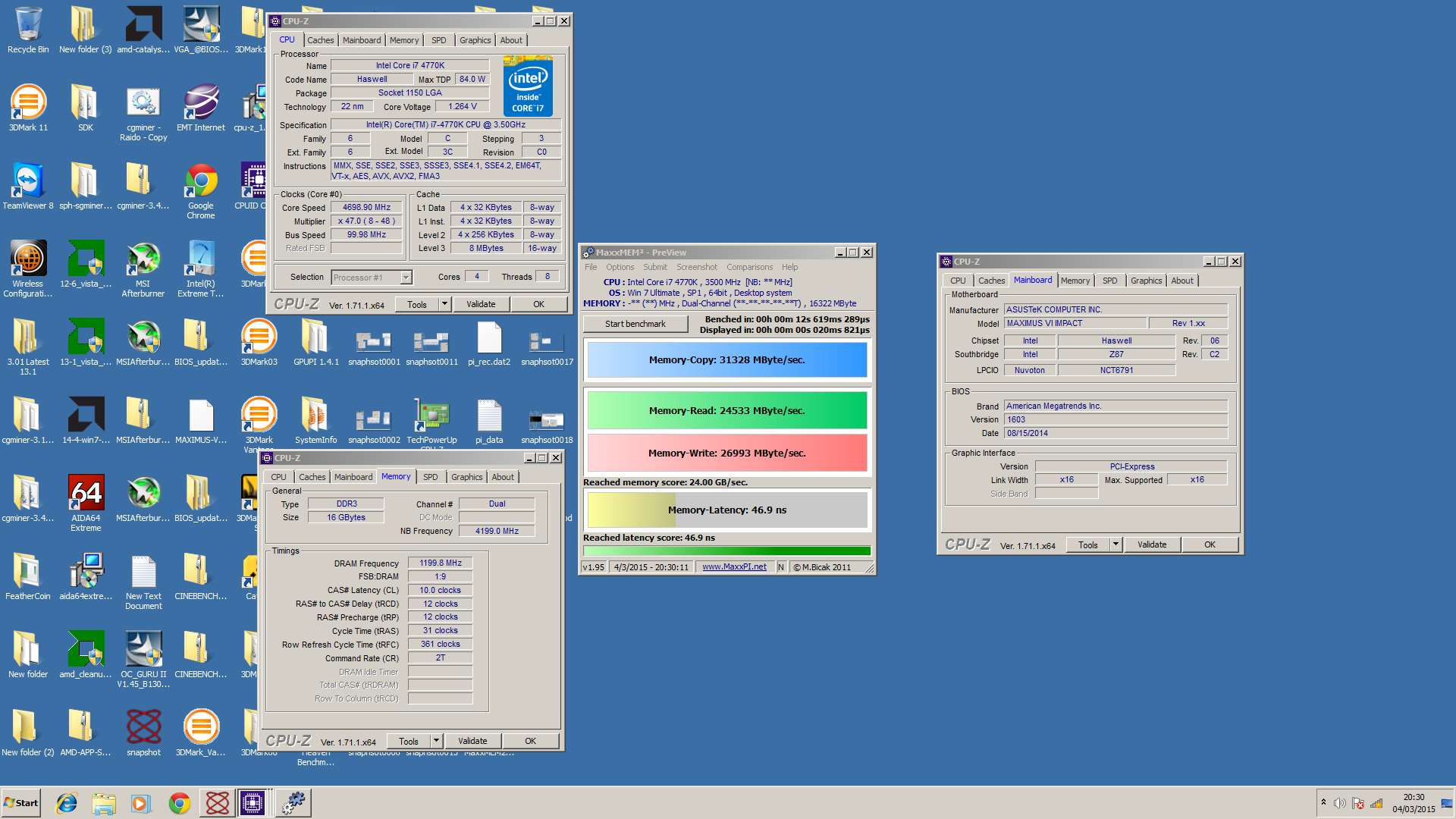Switch to SPD tab in top CPU-Z window

tap(438, 40)
